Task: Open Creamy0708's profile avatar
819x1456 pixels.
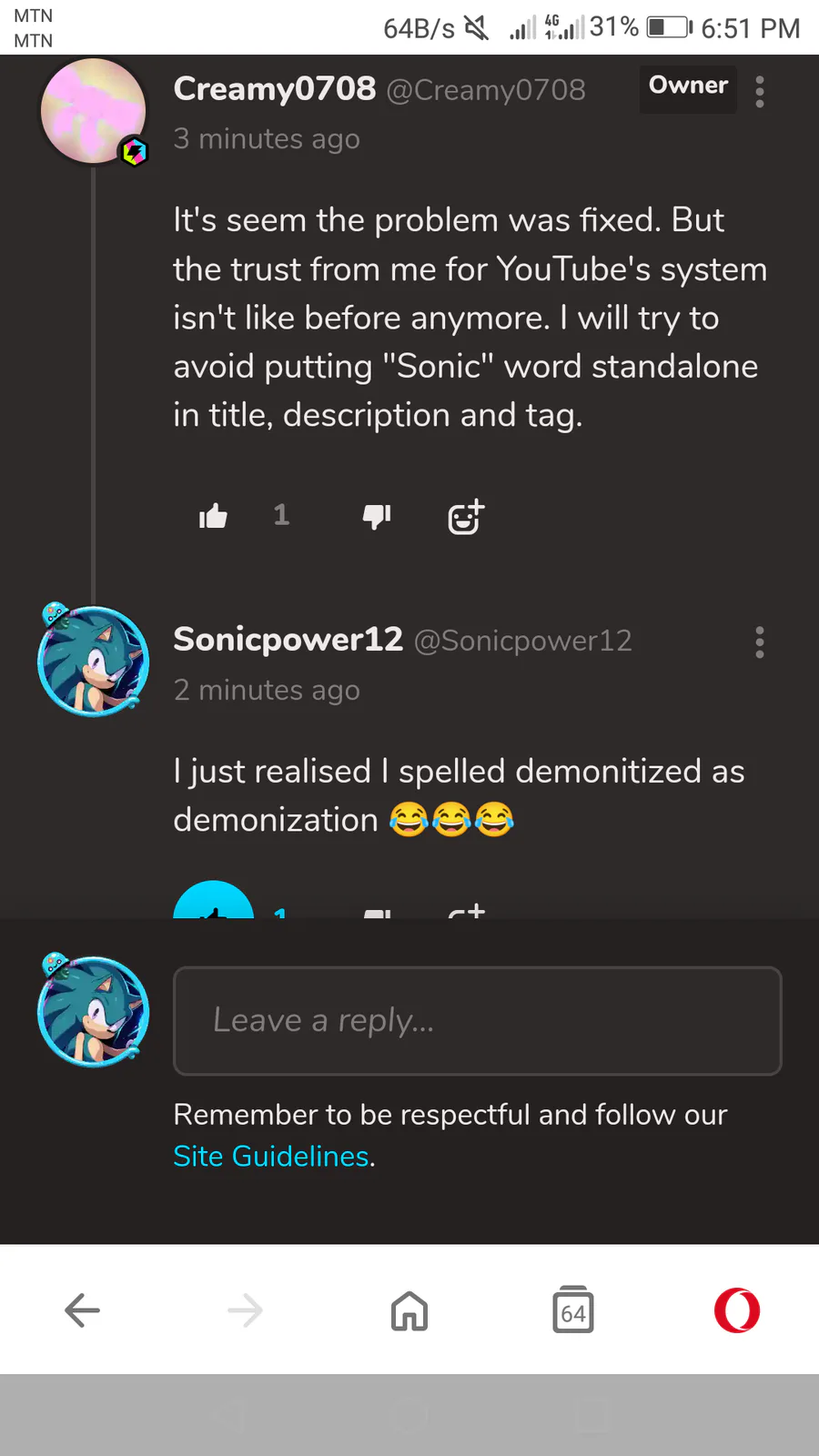Action: point(93,111)
